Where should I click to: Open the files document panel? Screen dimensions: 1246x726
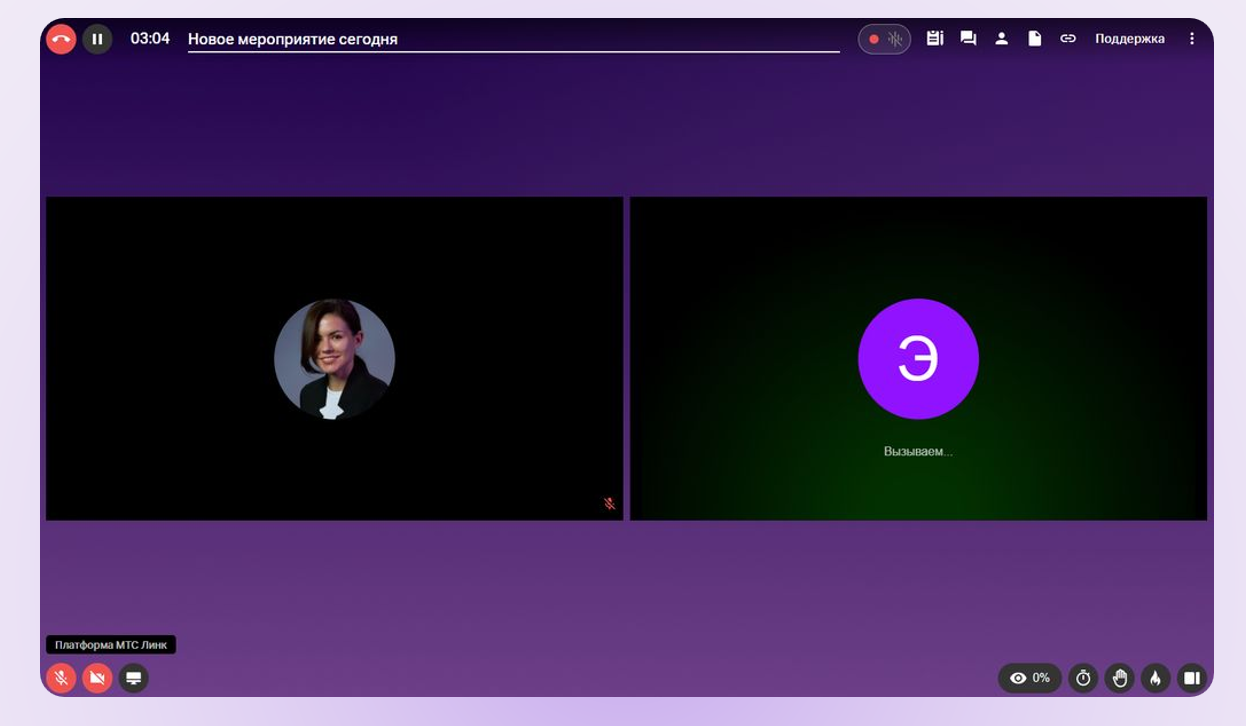coord(1035,39)
